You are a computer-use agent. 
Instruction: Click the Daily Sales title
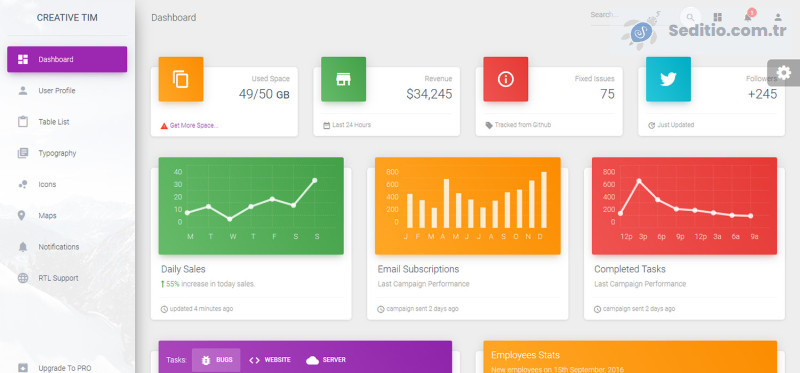coord(183,269)
